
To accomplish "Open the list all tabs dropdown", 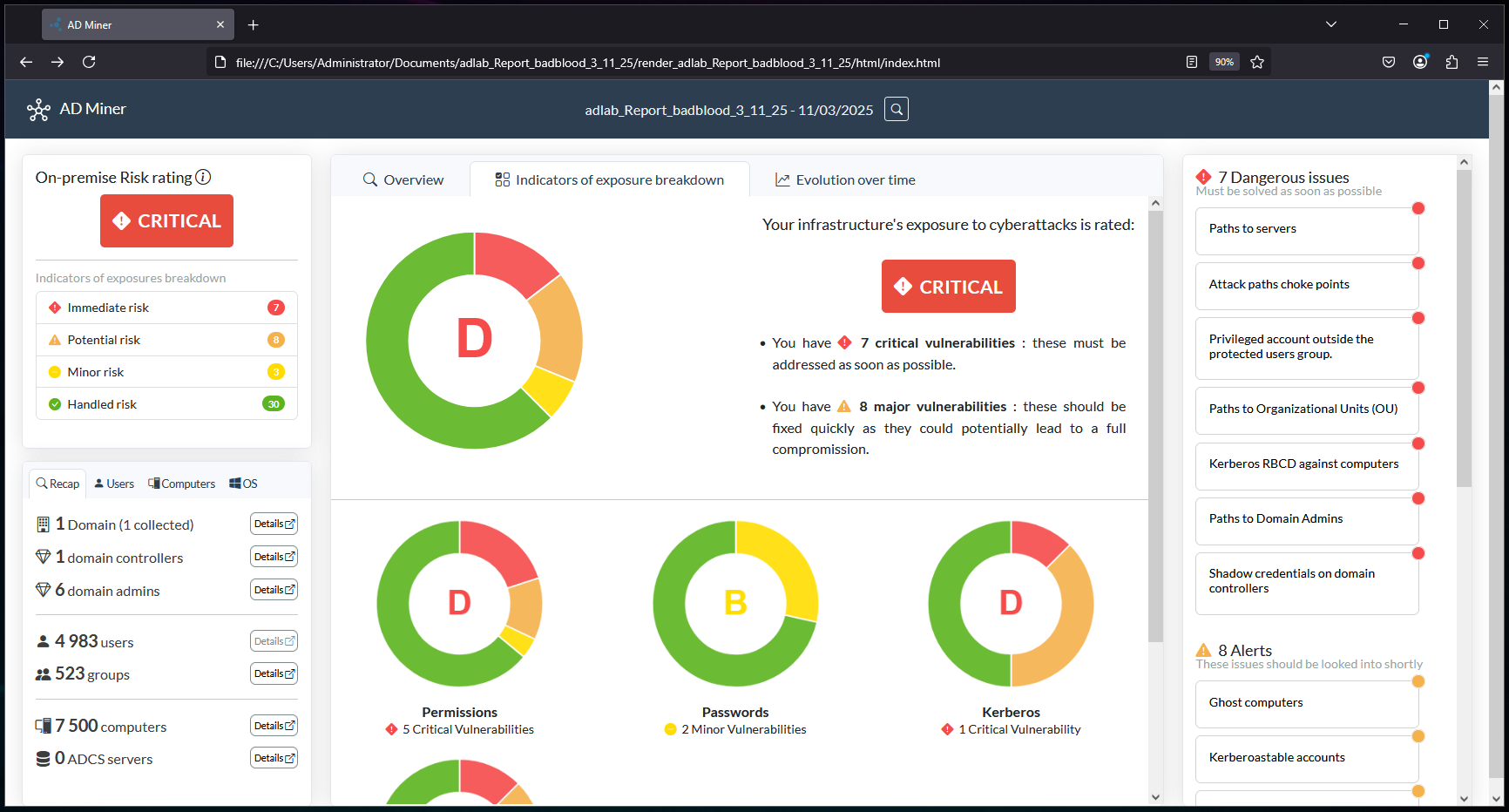I will 1331,24.
